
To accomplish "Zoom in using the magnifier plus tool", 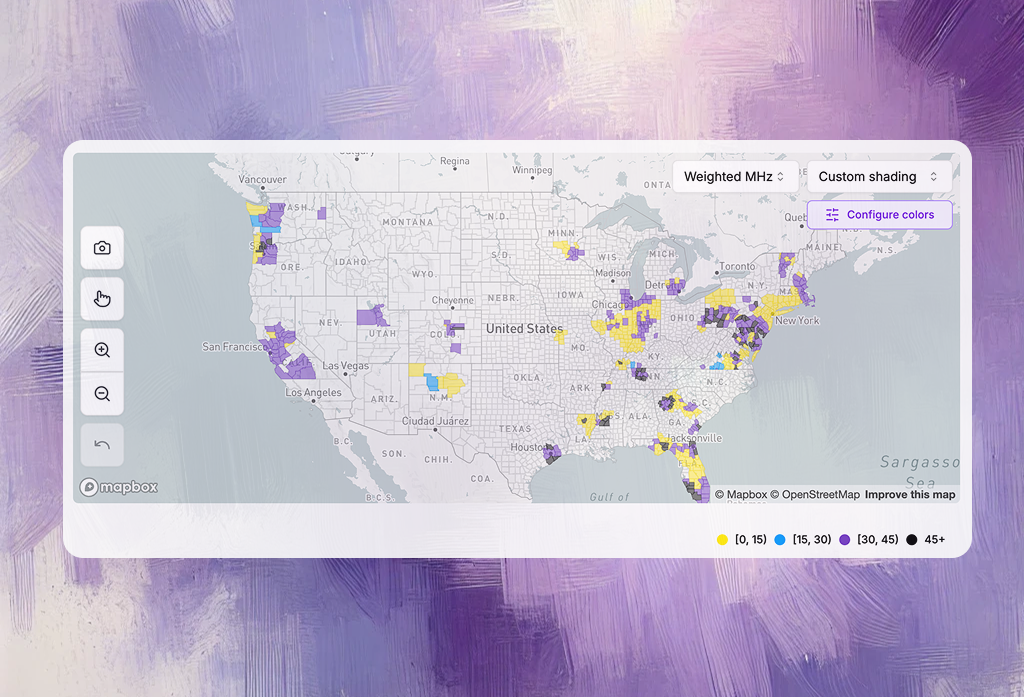I will [102, 349].
